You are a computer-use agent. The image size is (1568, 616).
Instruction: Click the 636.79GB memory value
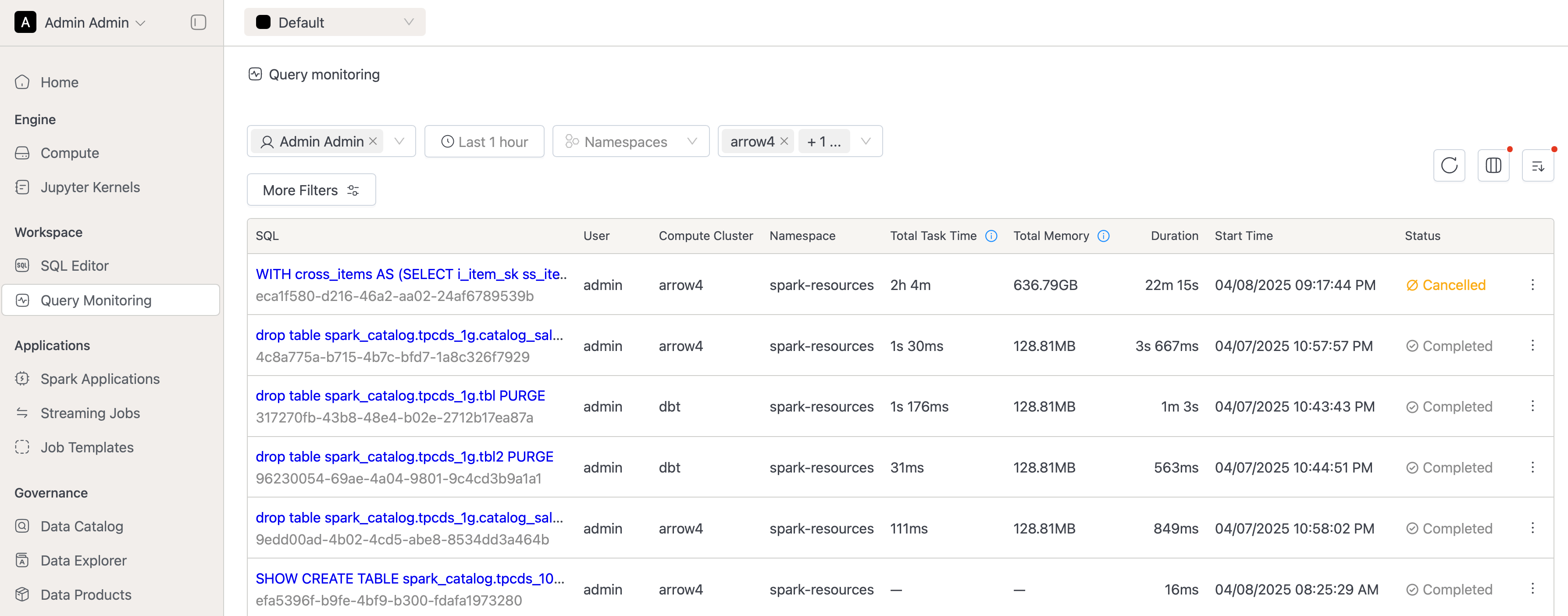click(x=1045, y=285)
